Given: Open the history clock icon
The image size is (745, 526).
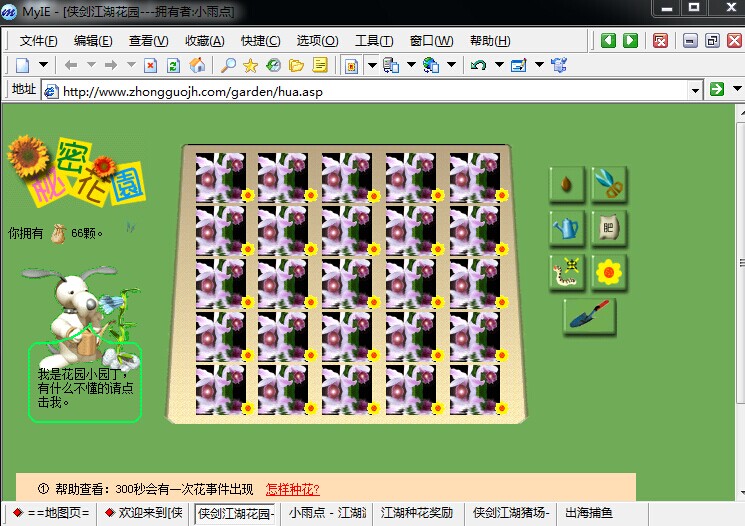Looking at the screenshot, I should click(274, 65).
